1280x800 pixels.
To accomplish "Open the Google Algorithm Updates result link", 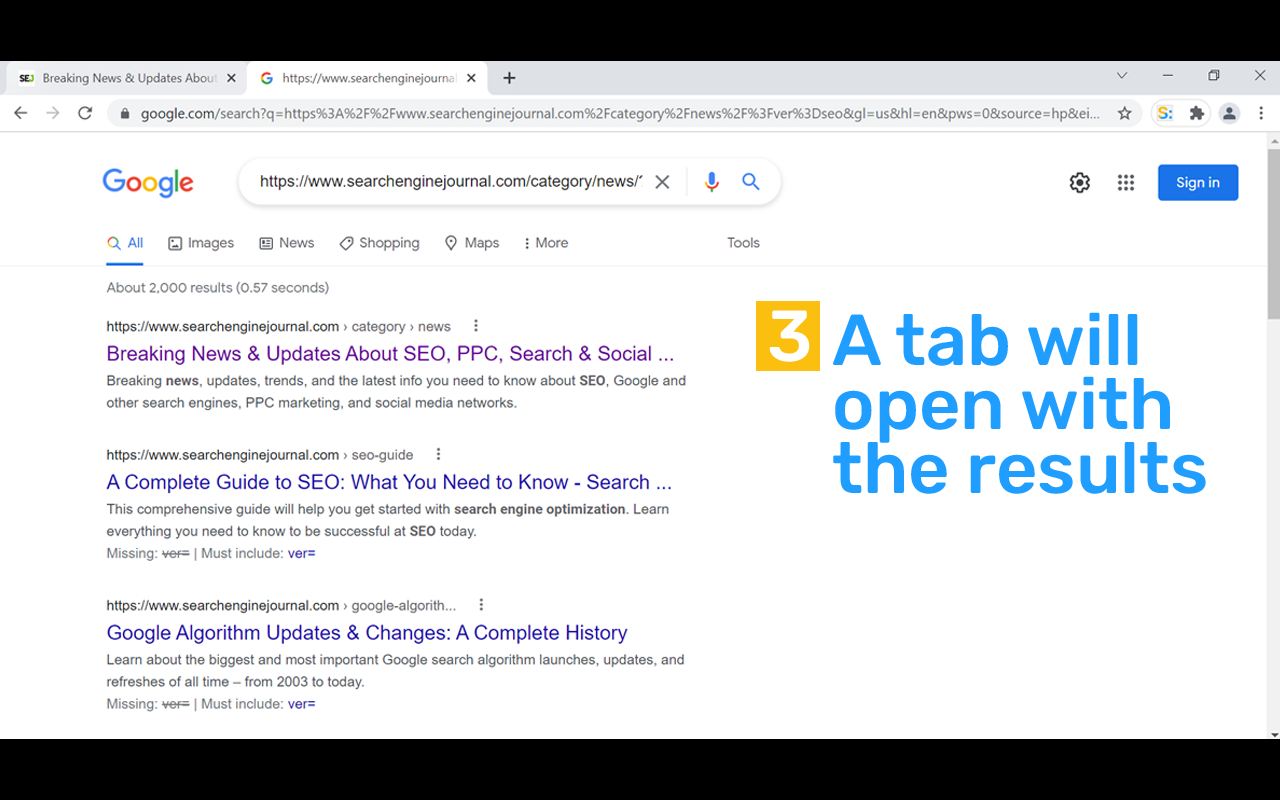I will click(x=367, y=632).
